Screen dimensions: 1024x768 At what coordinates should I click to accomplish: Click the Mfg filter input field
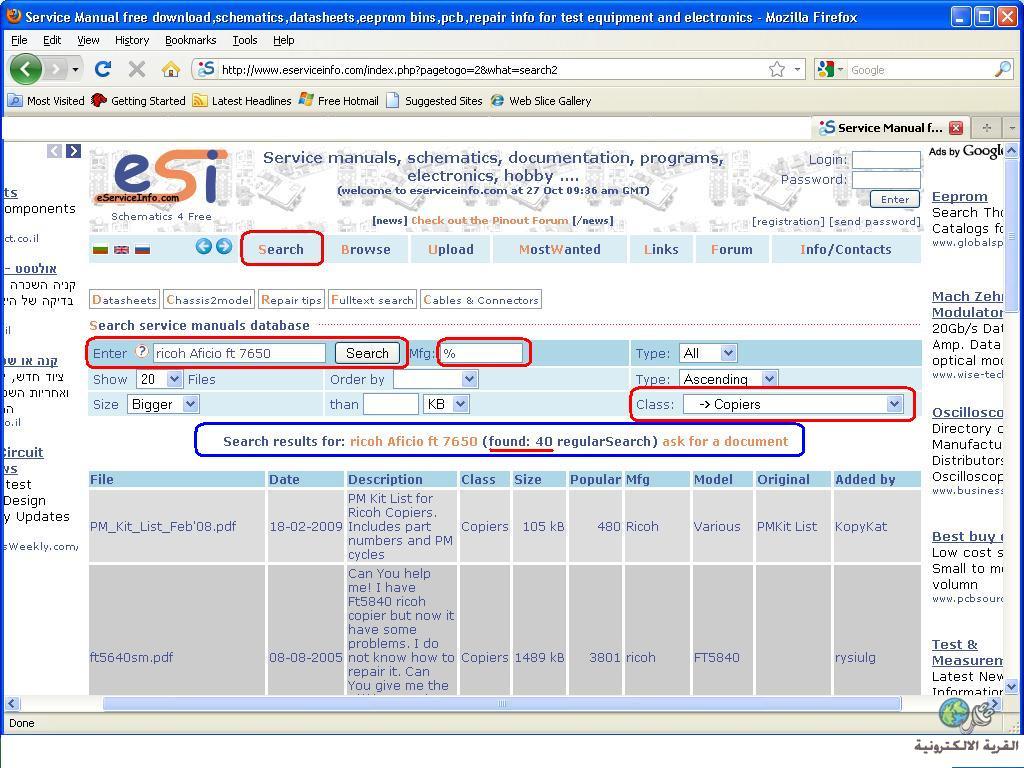tap(481, 353)
